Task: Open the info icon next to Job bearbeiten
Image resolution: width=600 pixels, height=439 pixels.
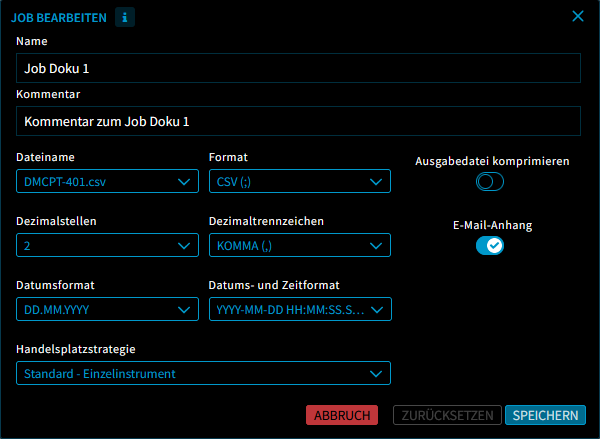Action: (125, 17)
